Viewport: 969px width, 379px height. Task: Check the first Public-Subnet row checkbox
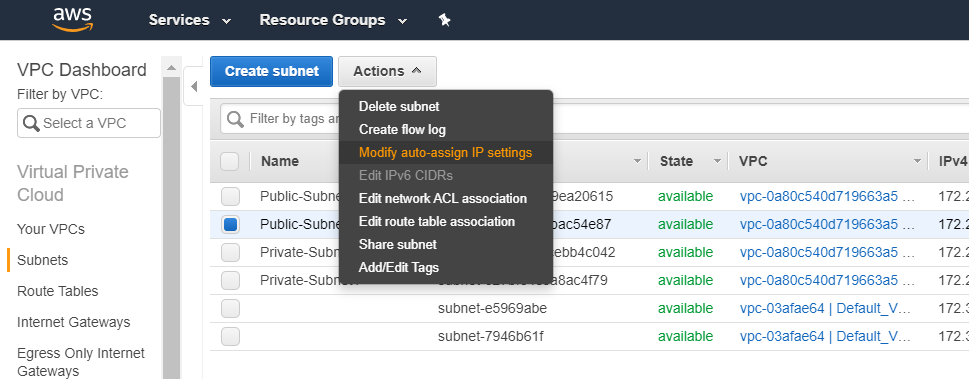(x=231, y=197)
